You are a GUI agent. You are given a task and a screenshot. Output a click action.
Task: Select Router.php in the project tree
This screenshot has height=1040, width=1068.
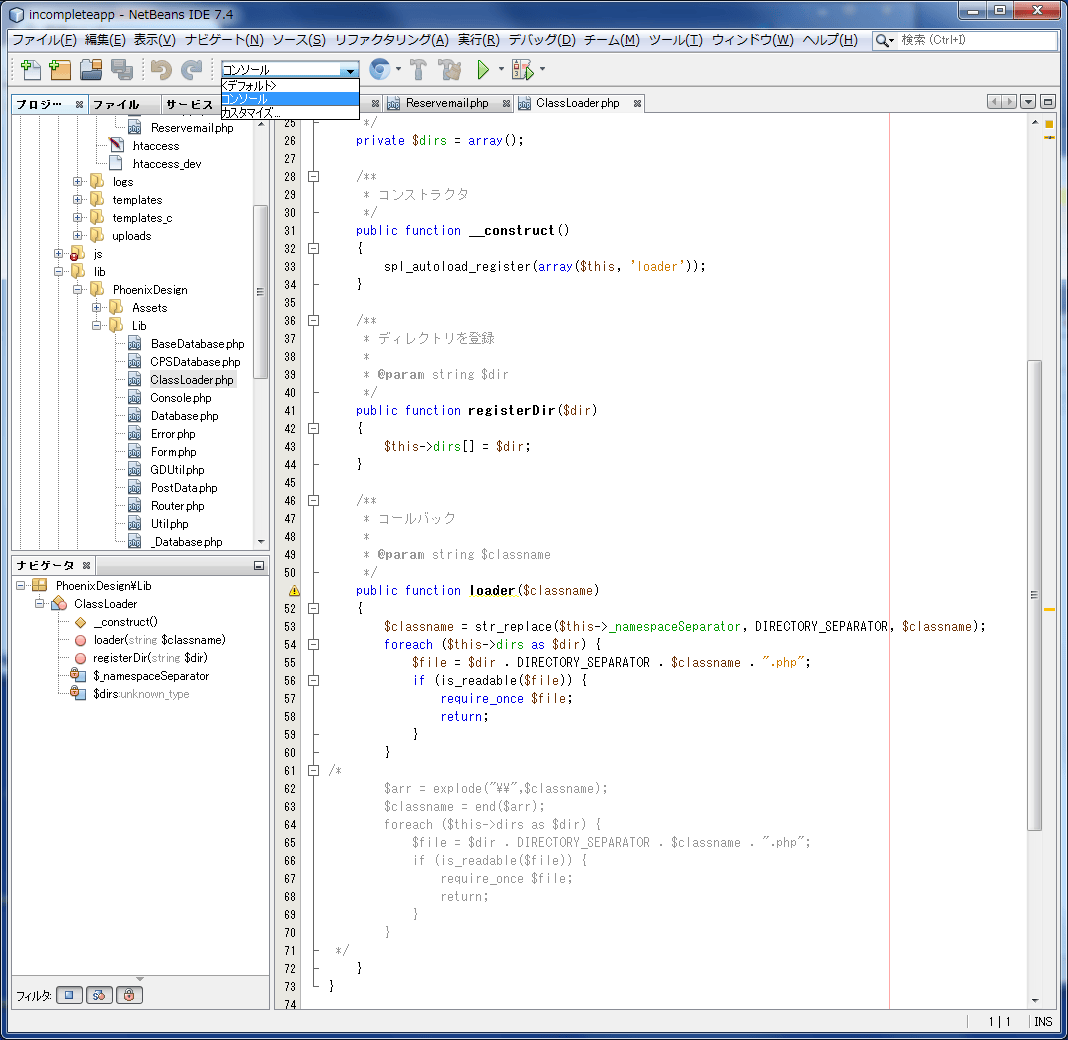pos(178,506)
